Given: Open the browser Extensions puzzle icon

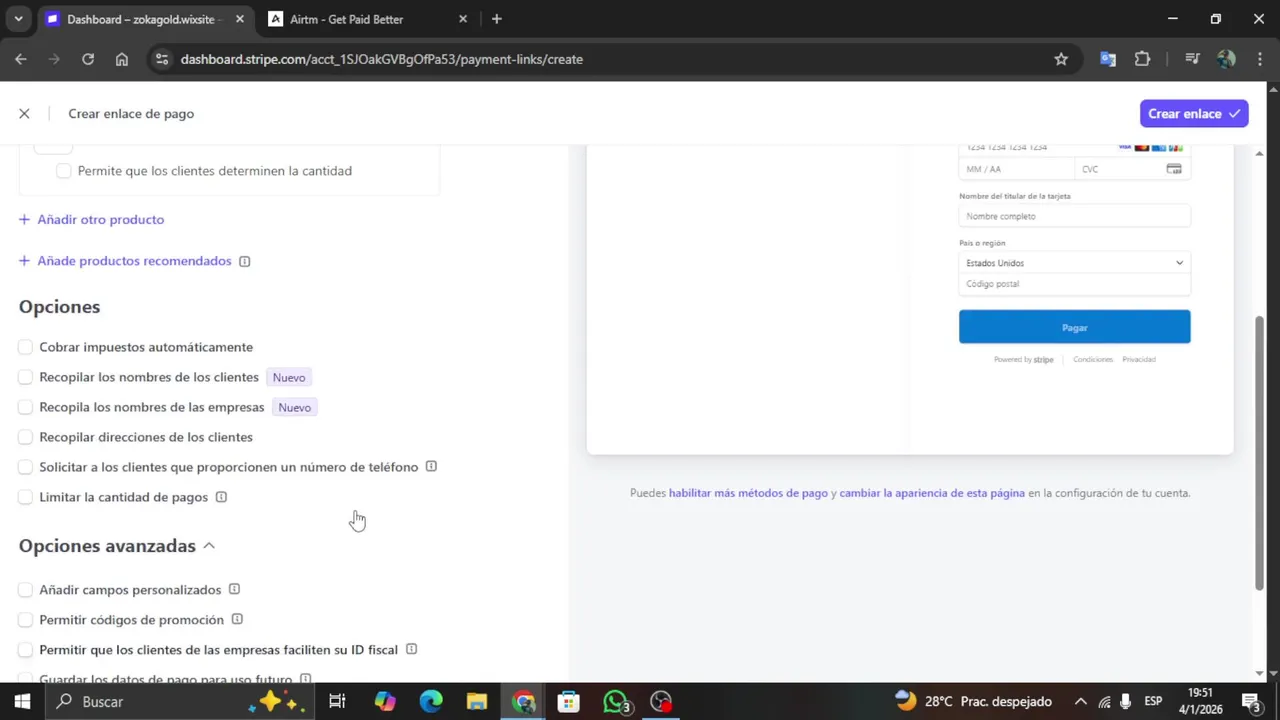Looking at the screenshot, I should (1142, 59).
